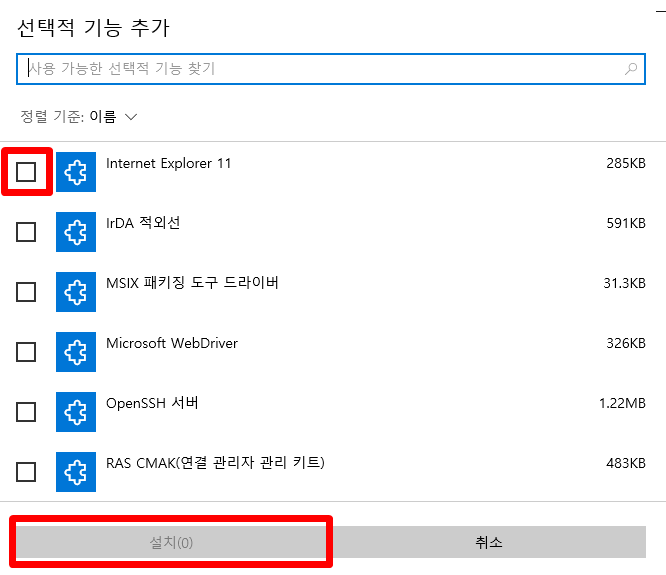Toggle the OpenSSH 서버 checkbox
The width and height of the screenshot is (666, 575).
(26, 412)
